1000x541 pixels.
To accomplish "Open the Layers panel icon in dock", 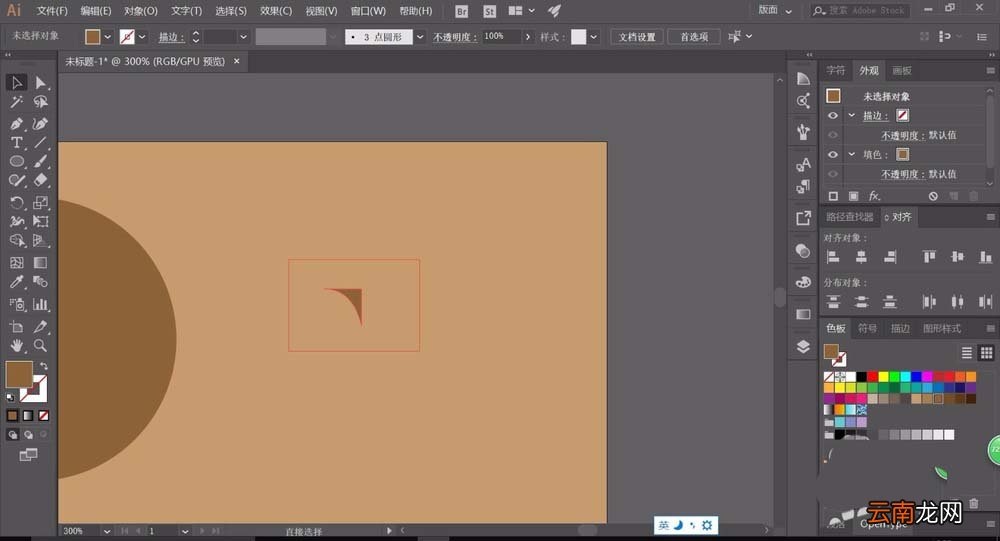I will tap(803, 346).
